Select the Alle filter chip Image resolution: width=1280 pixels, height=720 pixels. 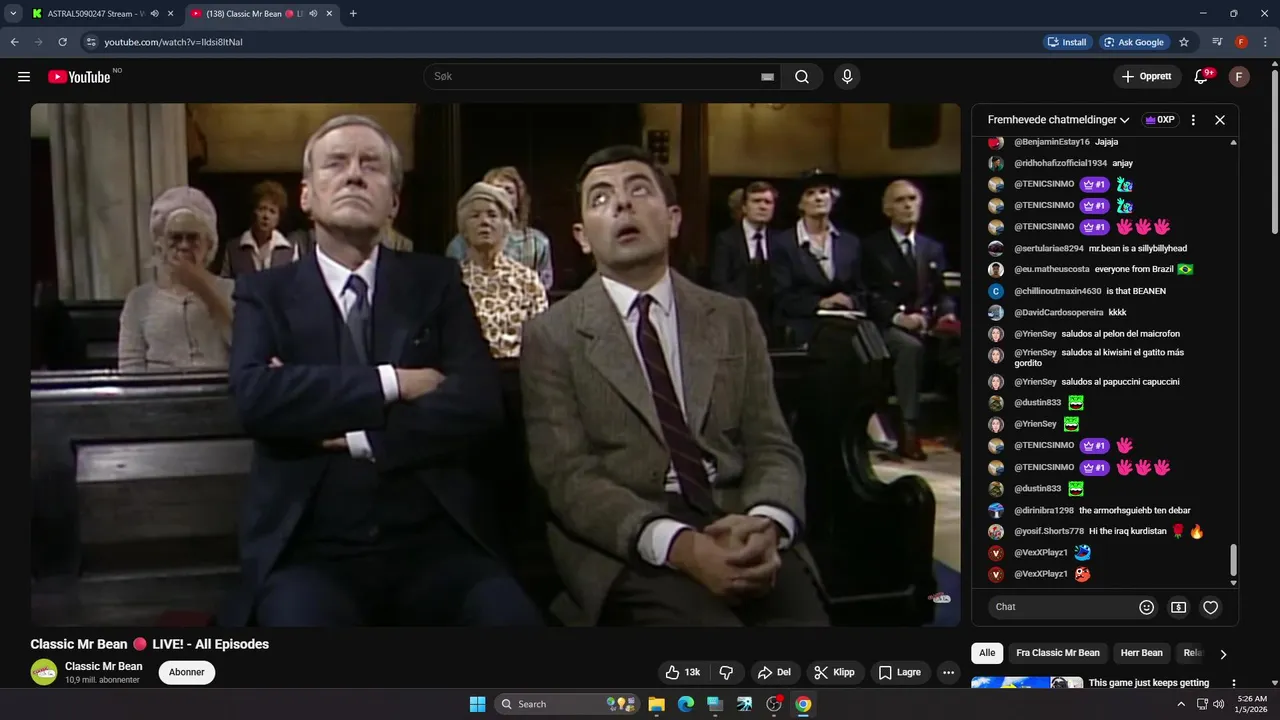pos(987,653)
